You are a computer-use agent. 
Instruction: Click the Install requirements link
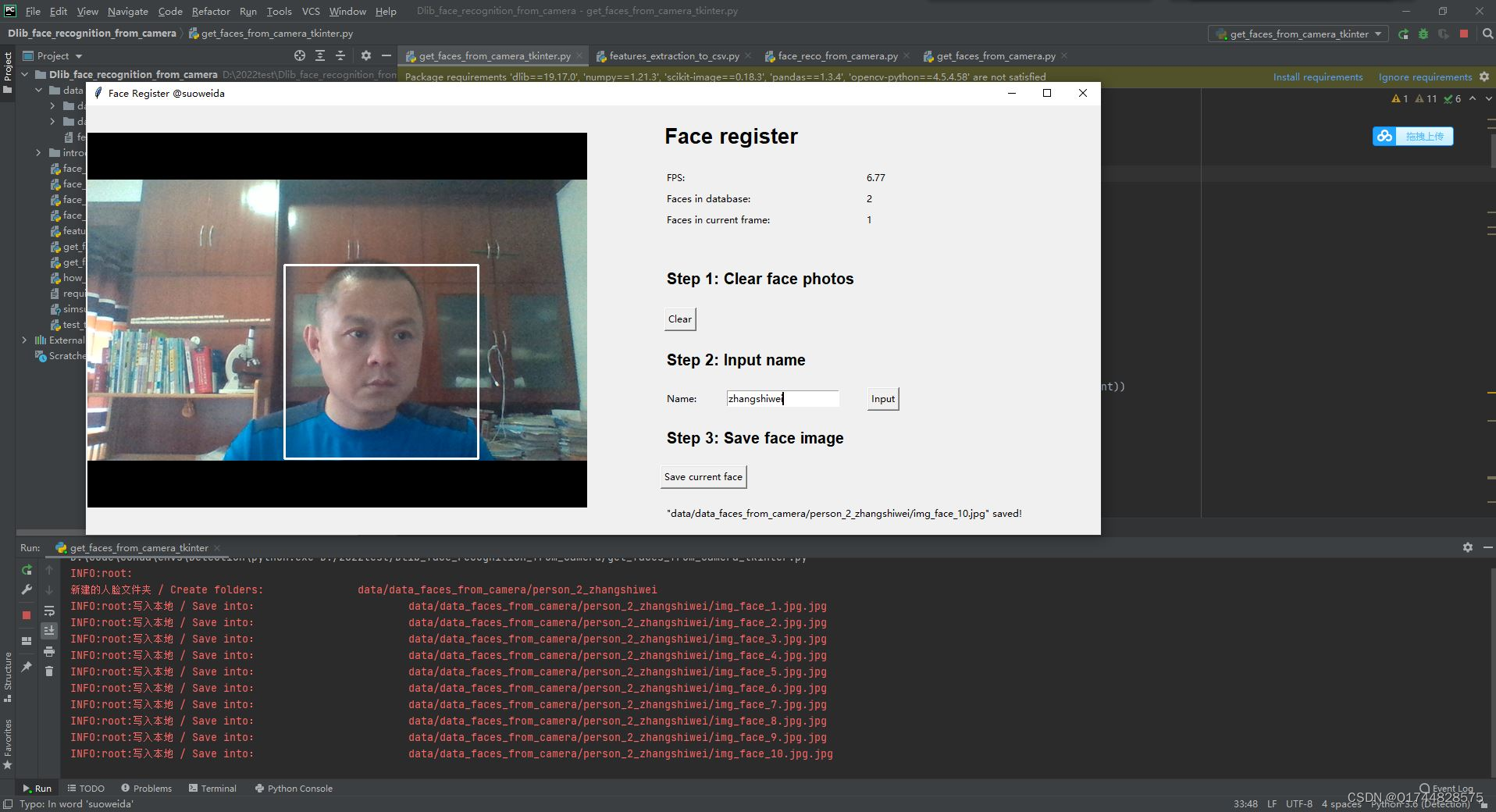1318,77
